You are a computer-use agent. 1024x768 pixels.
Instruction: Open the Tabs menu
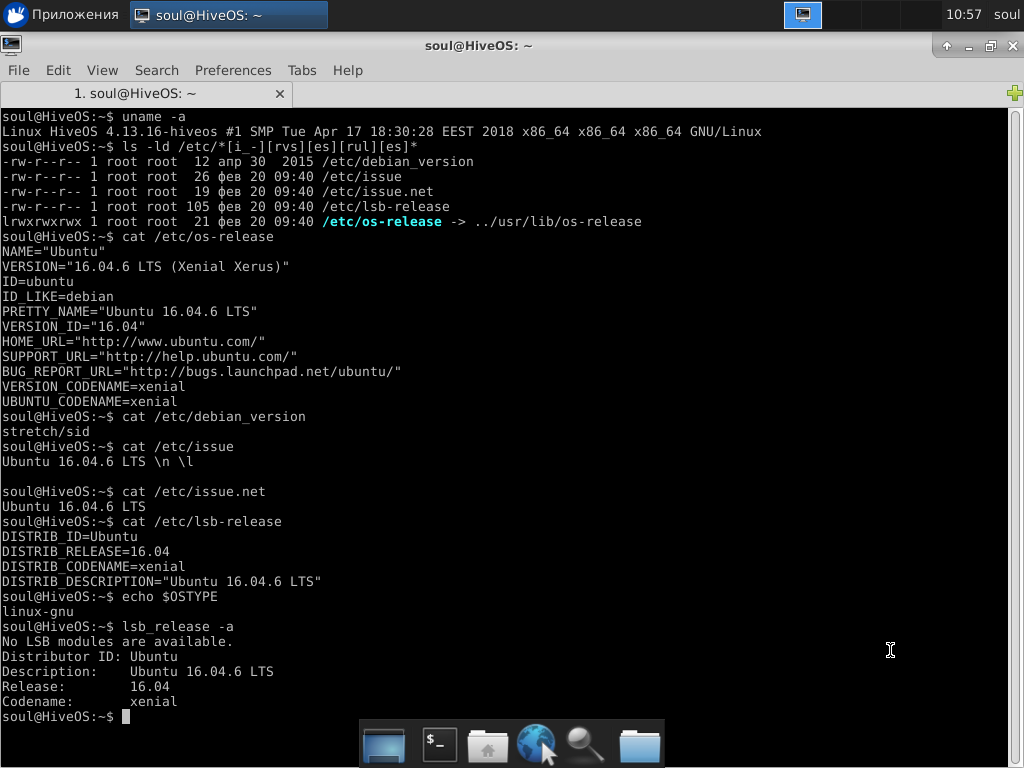pos(302,70)
